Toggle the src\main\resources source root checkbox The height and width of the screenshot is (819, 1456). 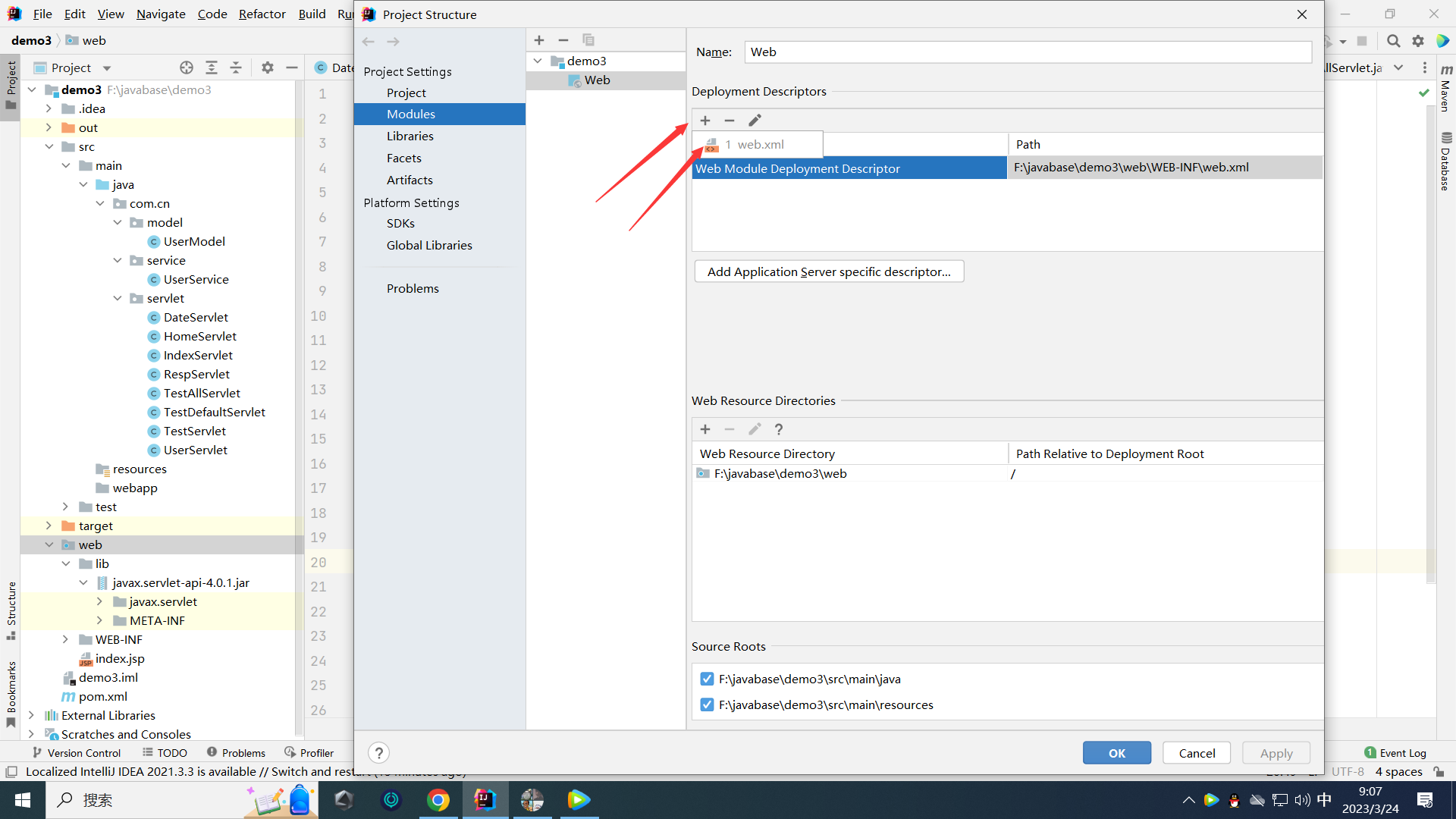(x=707, y=704)
